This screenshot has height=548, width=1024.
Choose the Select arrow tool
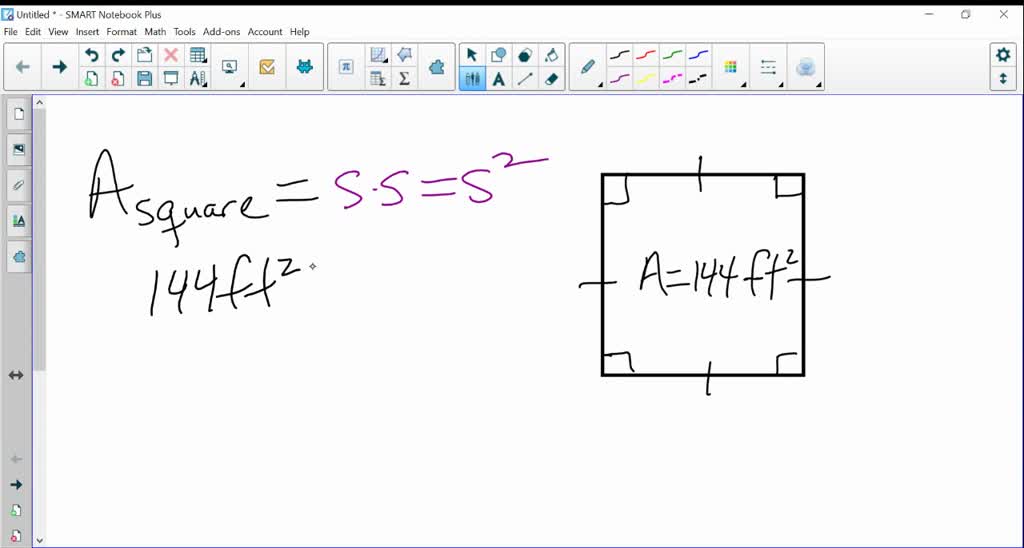click(472, 56)
